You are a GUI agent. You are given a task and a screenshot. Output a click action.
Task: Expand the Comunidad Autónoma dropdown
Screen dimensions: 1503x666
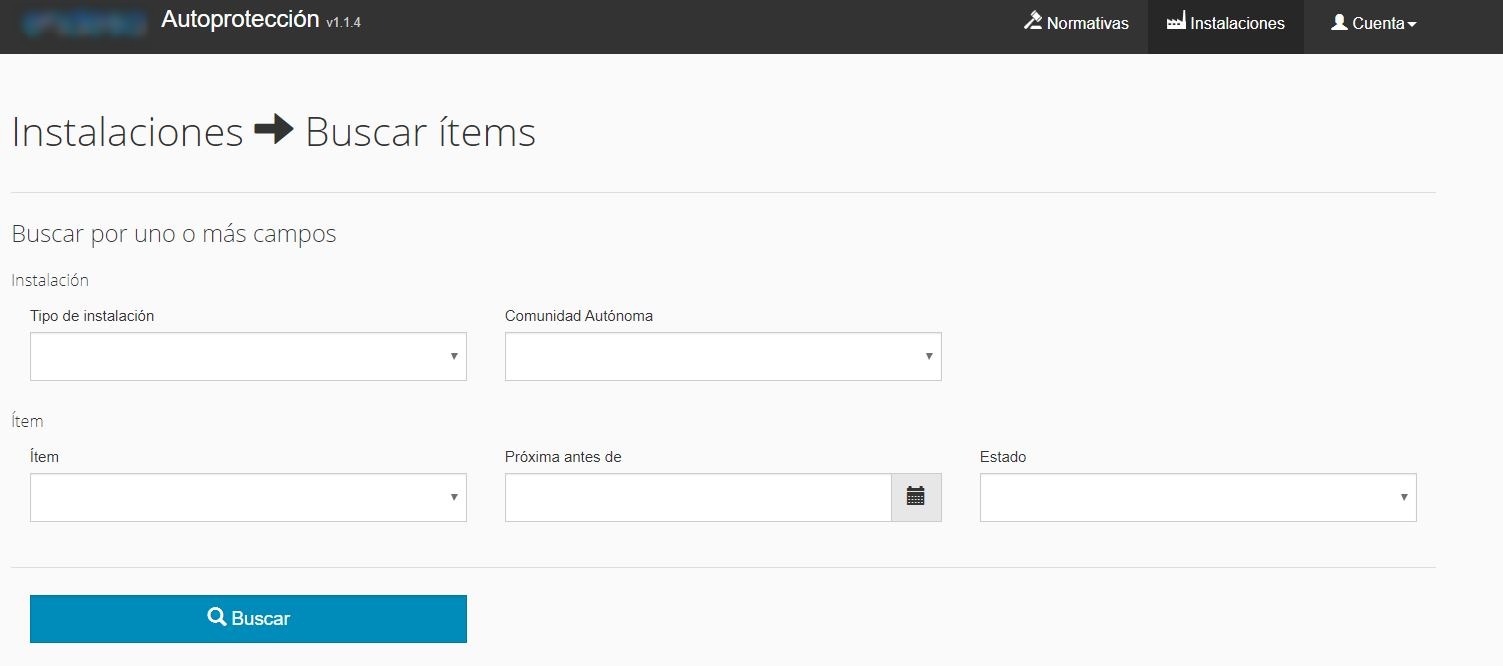722,357
